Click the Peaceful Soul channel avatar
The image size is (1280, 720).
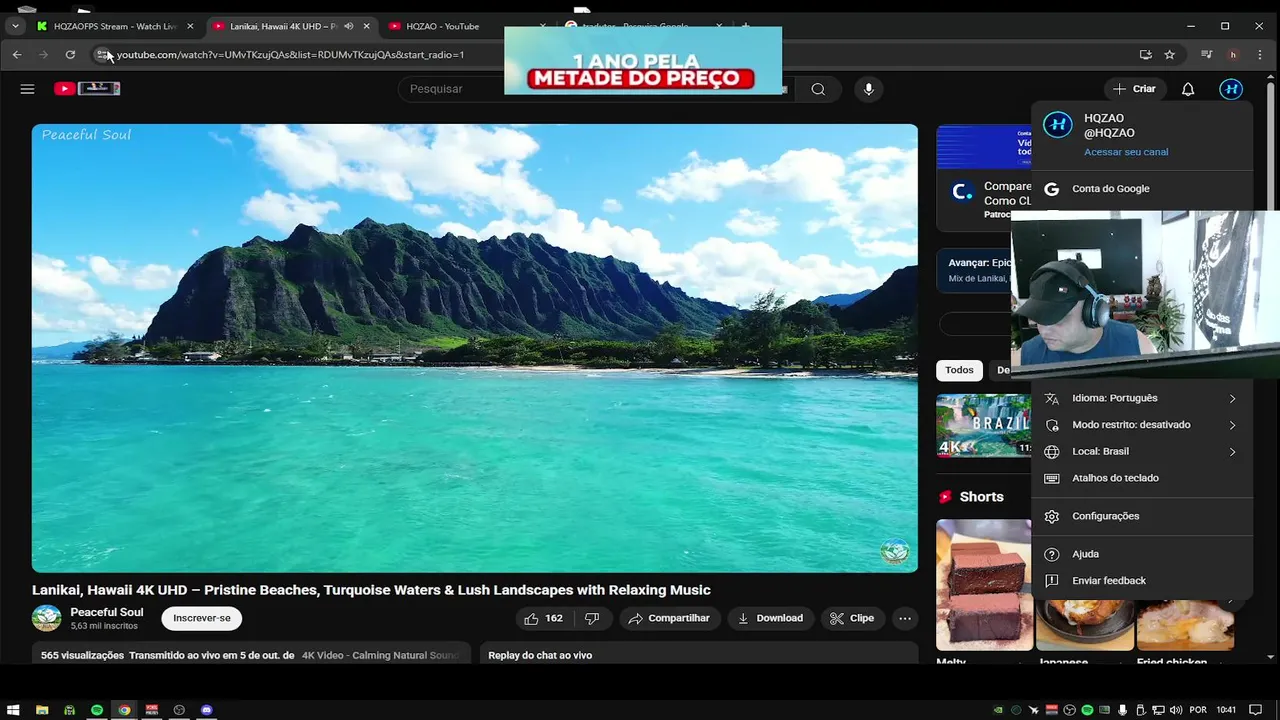click(x=46, y=618)
